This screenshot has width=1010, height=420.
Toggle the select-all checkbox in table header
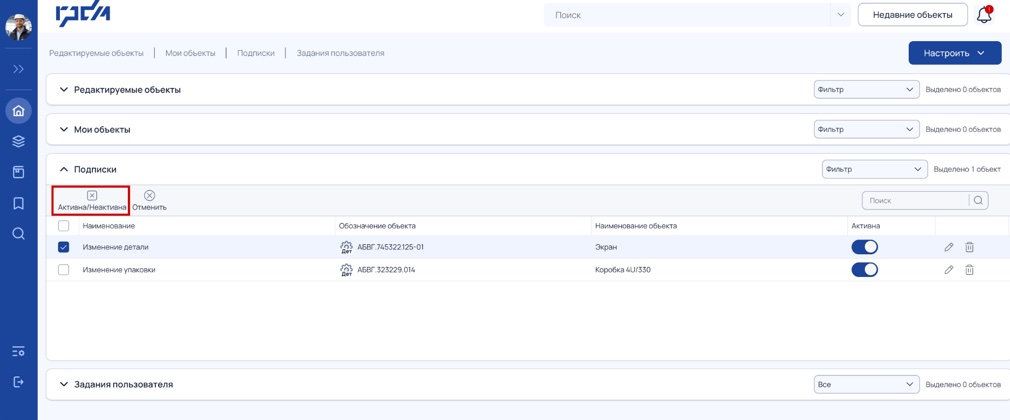pos(64,226)
